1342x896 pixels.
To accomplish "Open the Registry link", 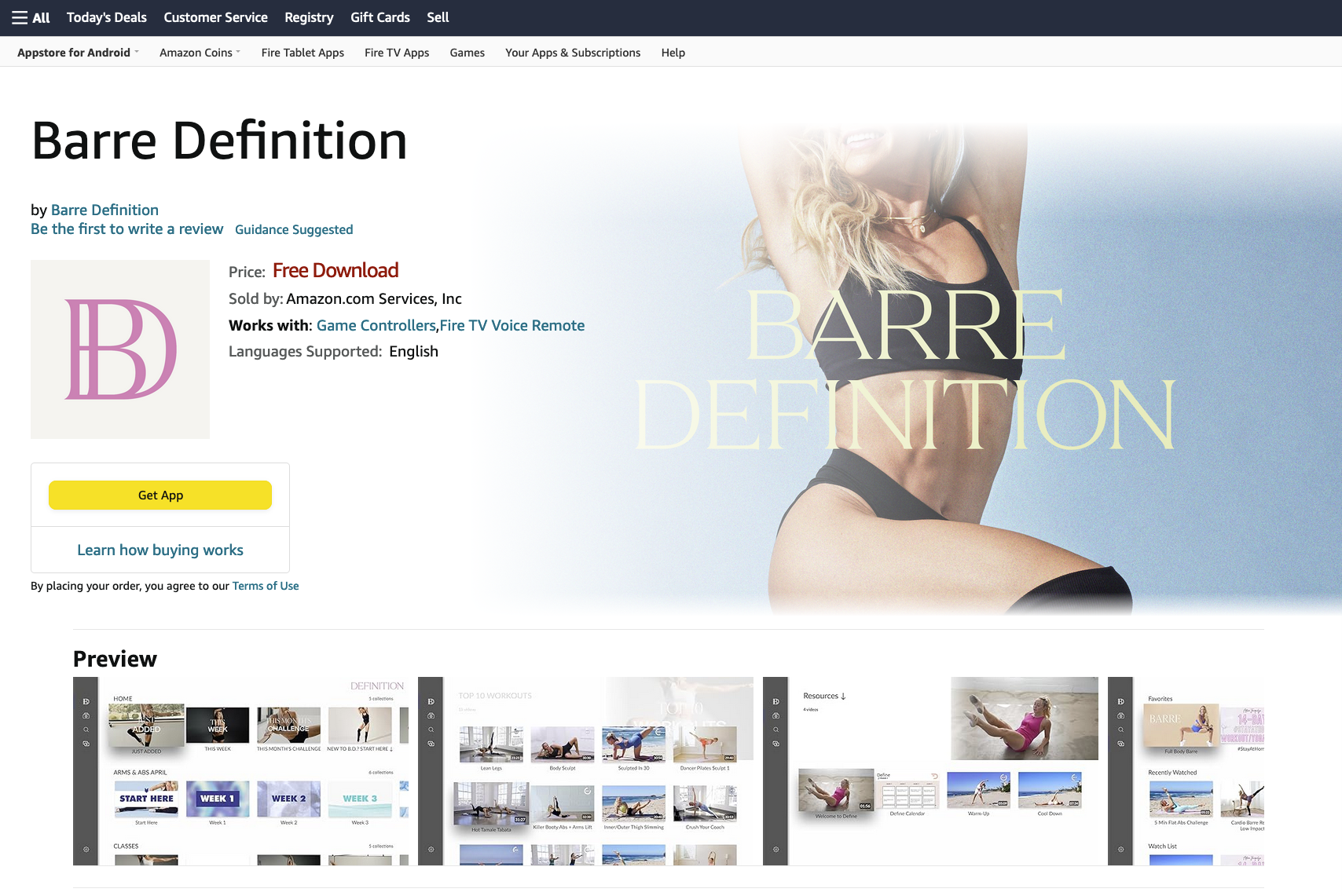I will pos(309,17).
